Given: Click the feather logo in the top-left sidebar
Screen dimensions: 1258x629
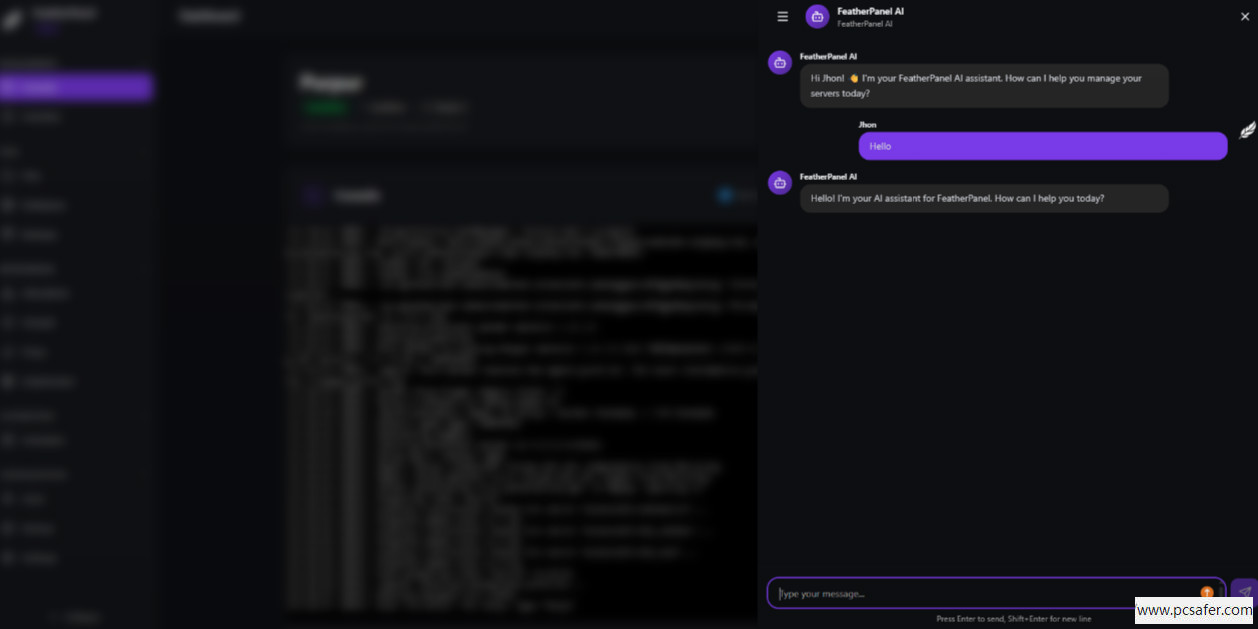Looking at the screenshot, I should [12, 18].
